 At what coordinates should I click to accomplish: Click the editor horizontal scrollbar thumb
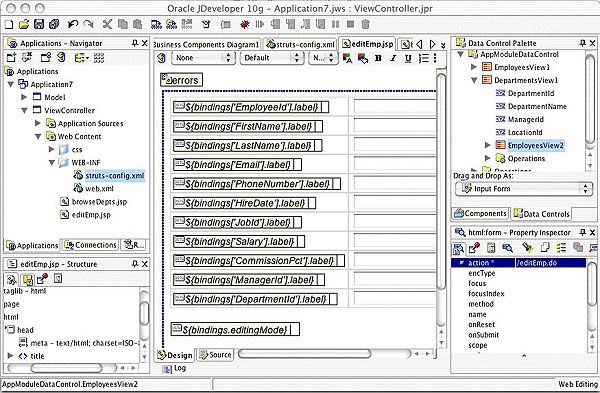click(x=304, y=354)
